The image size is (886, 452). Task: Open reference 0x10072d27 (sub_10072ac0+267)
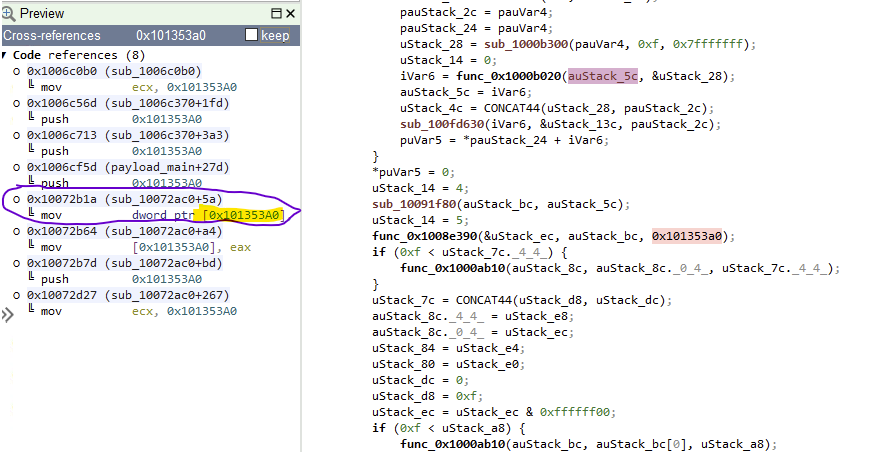[128, 295]
